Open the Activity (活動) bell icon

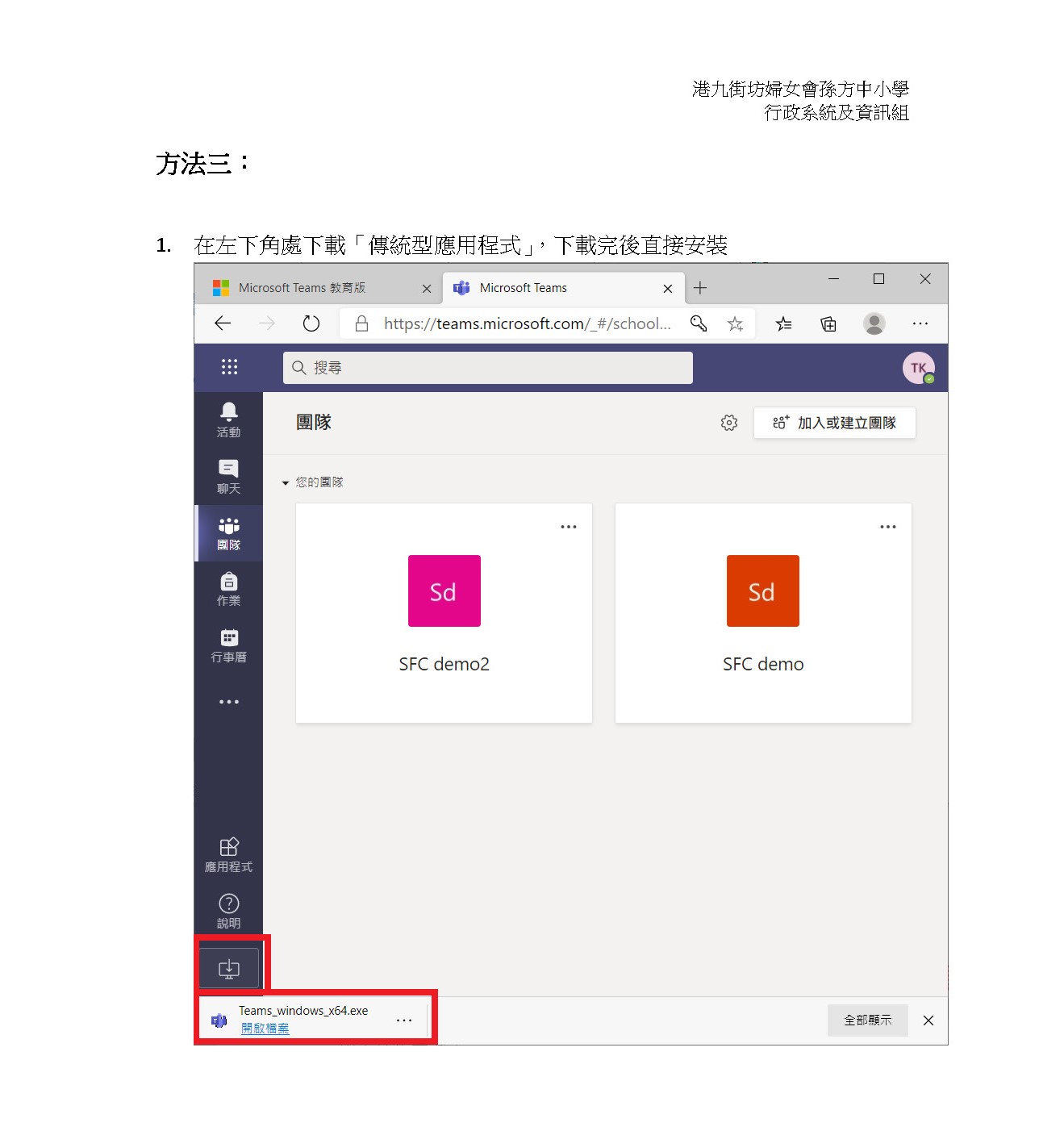pyautogui.click(x=229, y=420)
